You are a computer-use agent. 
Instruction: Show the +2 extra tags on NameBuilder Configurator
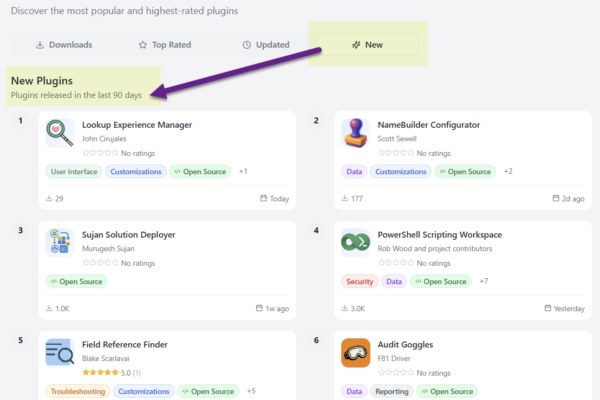[x=508, y=171]
